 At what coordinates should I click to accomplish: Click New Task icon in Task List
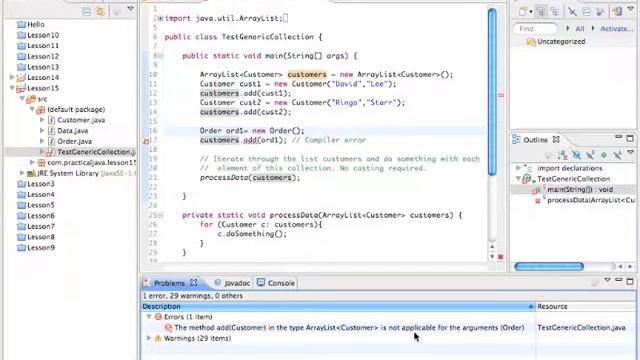pyautogui.click(x=523, y=12)
